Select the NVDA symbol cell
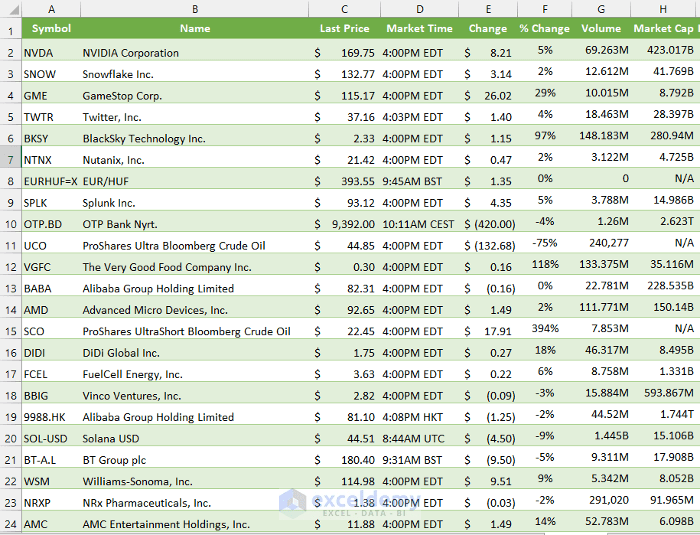 click(x=51, y=50)
